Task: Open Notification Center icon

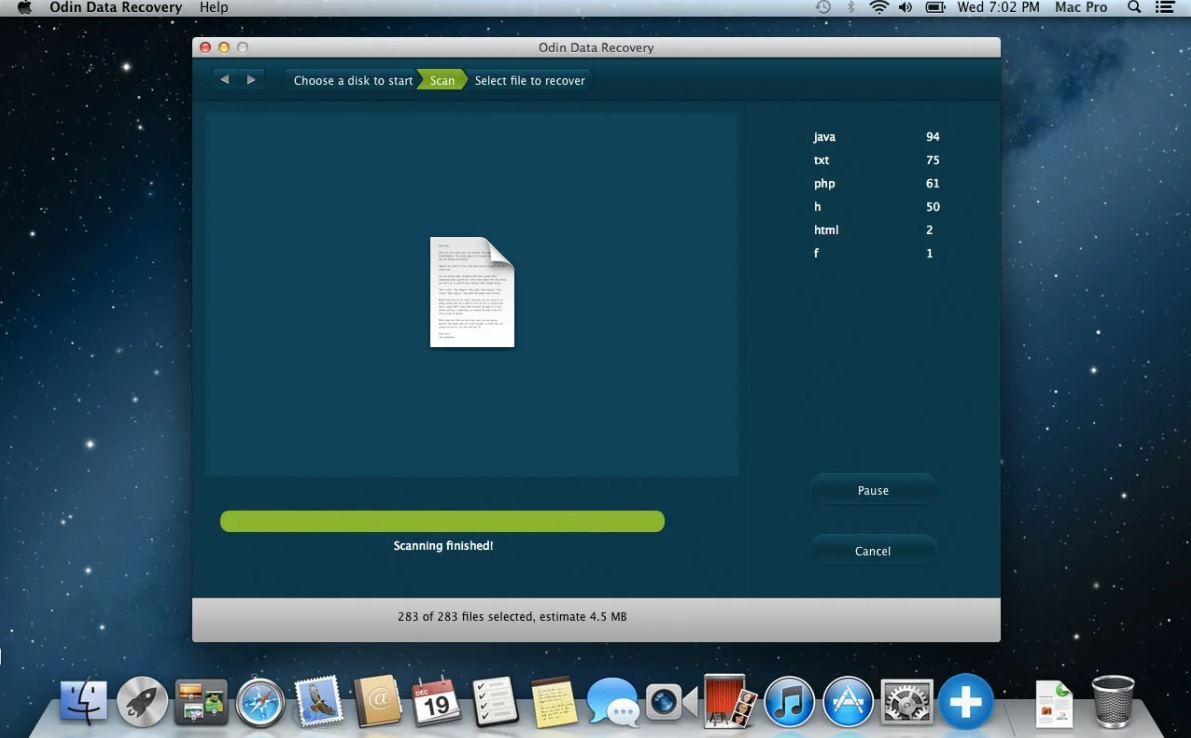Action: pos(1164,8)
